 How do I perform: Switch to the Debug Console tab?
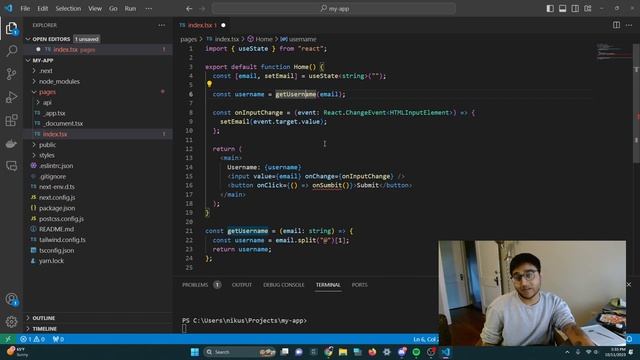tap(284, 285)
